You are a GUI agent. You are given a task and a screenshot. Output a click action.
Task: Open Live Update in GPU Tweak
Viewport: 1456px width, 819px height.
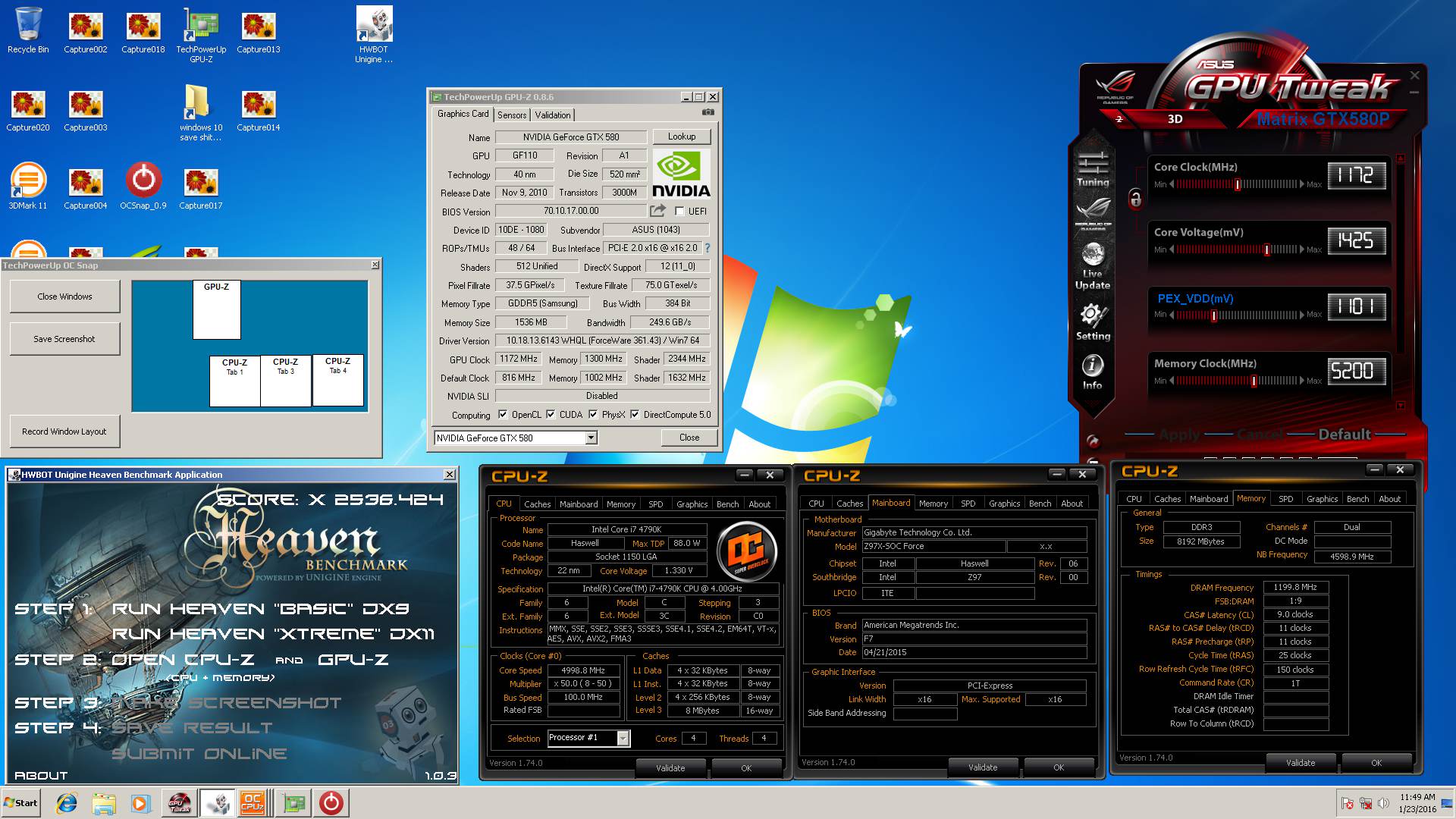pos(1093,266)
